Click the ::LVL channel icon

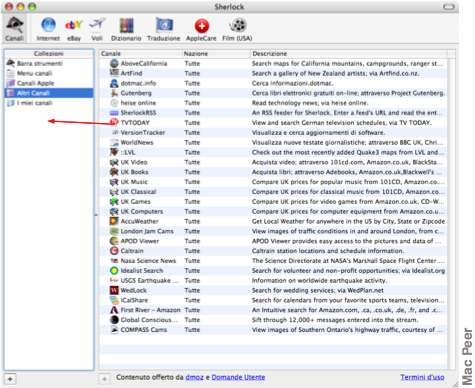tap(114, 152)
